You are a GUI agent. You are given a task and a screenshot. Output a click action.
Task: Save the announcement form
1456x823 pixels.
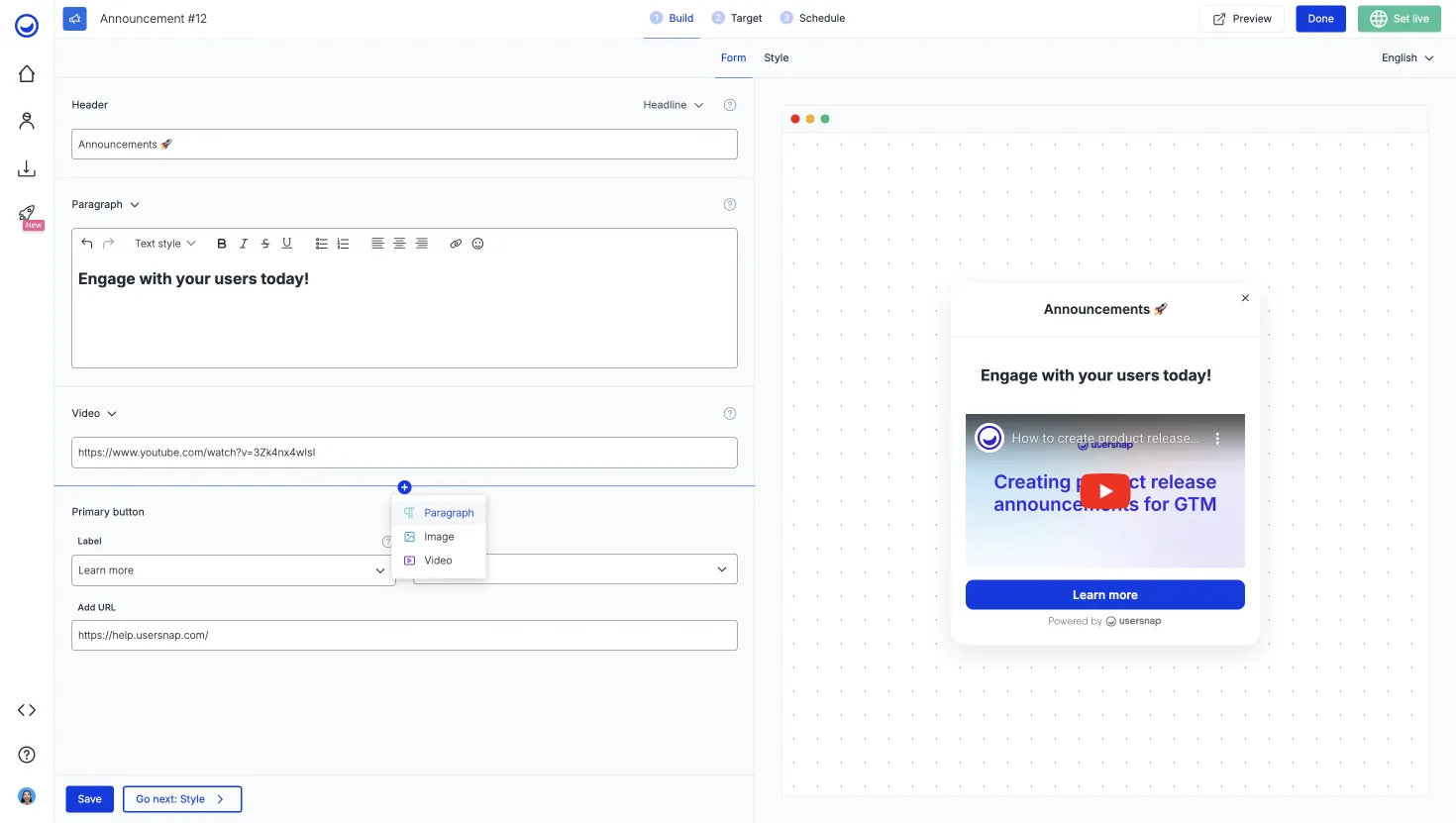89,798
